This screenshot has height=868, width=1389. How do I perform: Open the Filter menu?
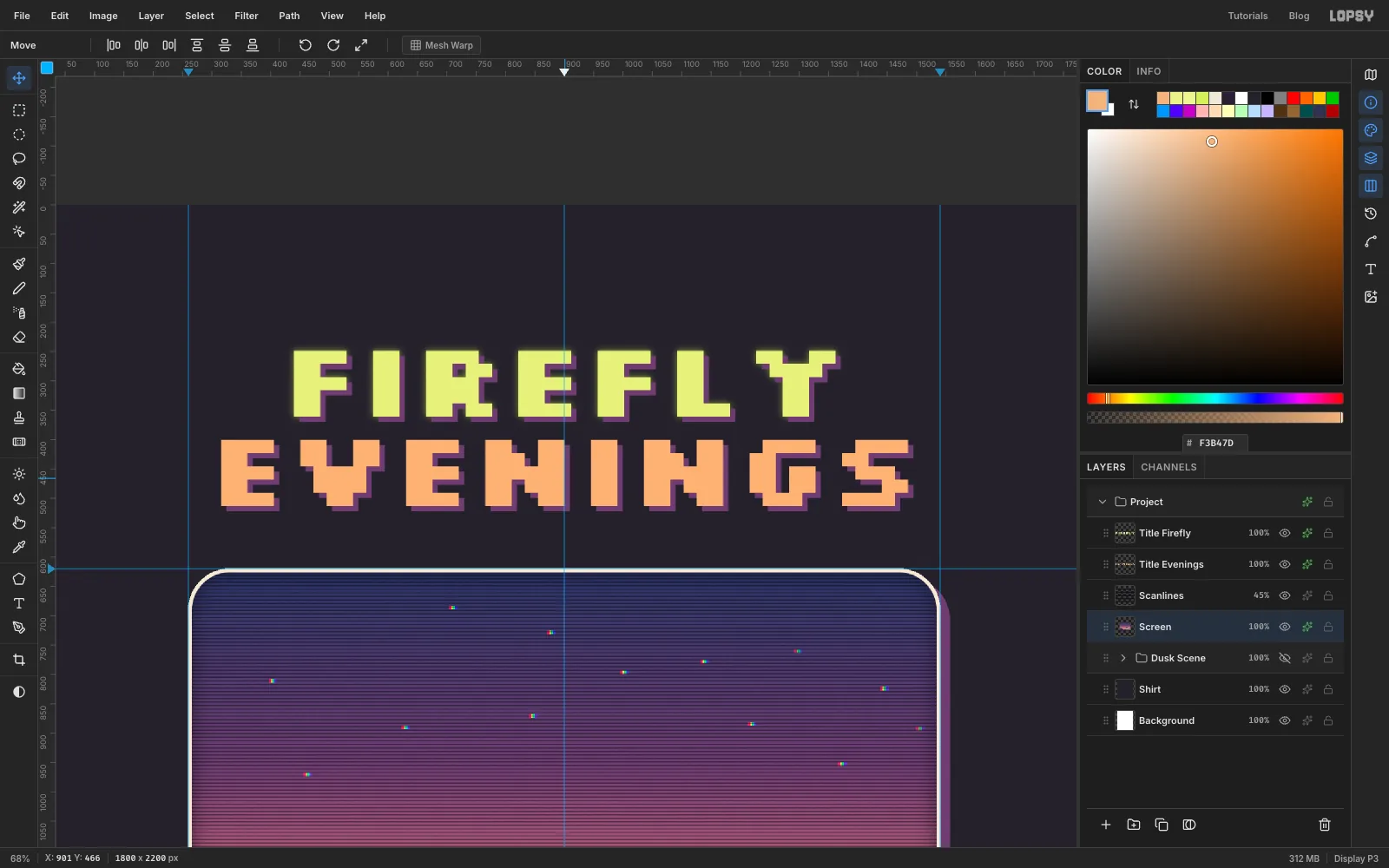click(247, 16)
